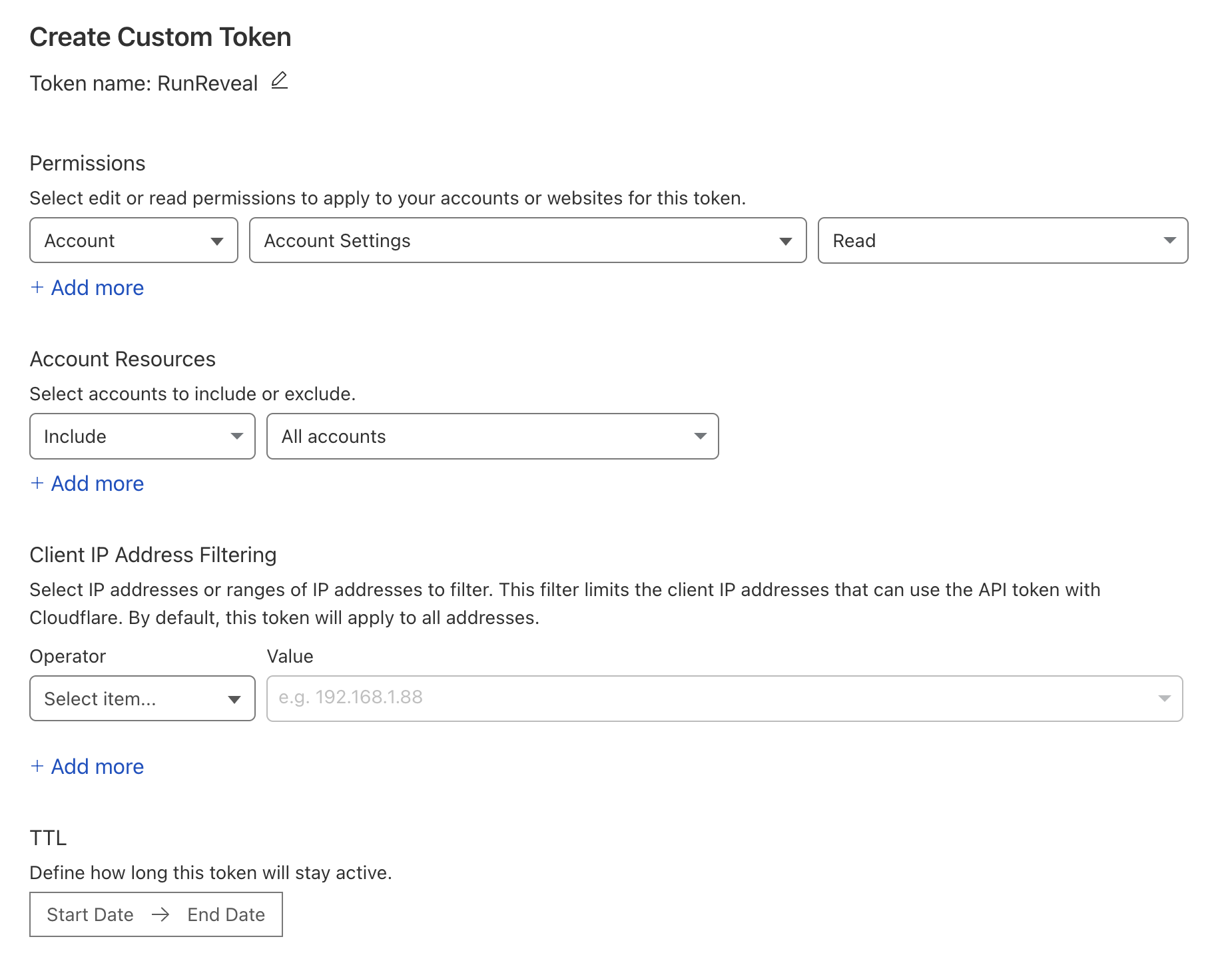The image size is (1232, 971).
Task: Open the Account permission type dropdown
Action: (134, 240)
